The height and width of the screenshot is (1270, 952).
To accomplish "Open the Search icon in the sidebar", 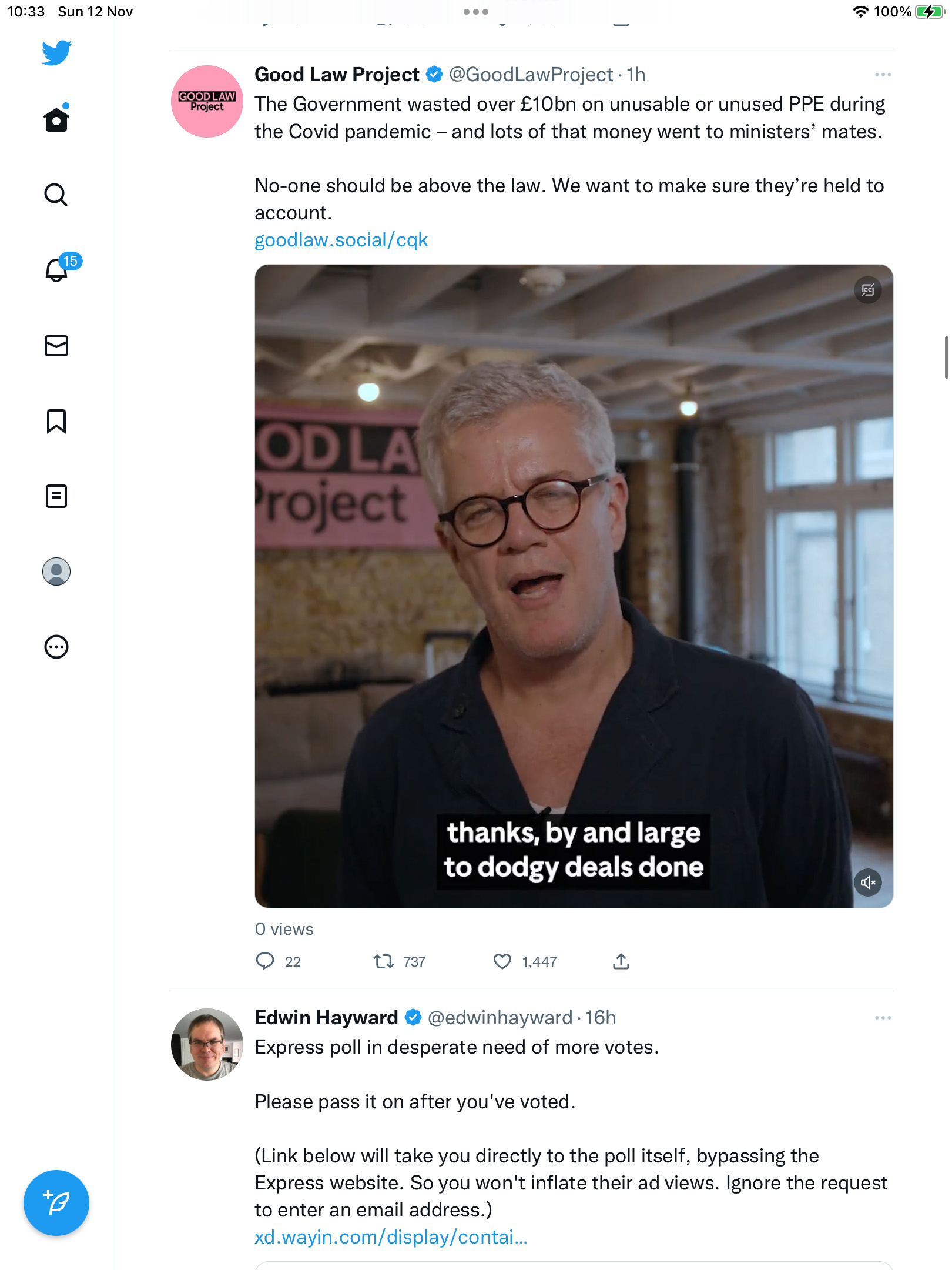I will click(56, 195).
